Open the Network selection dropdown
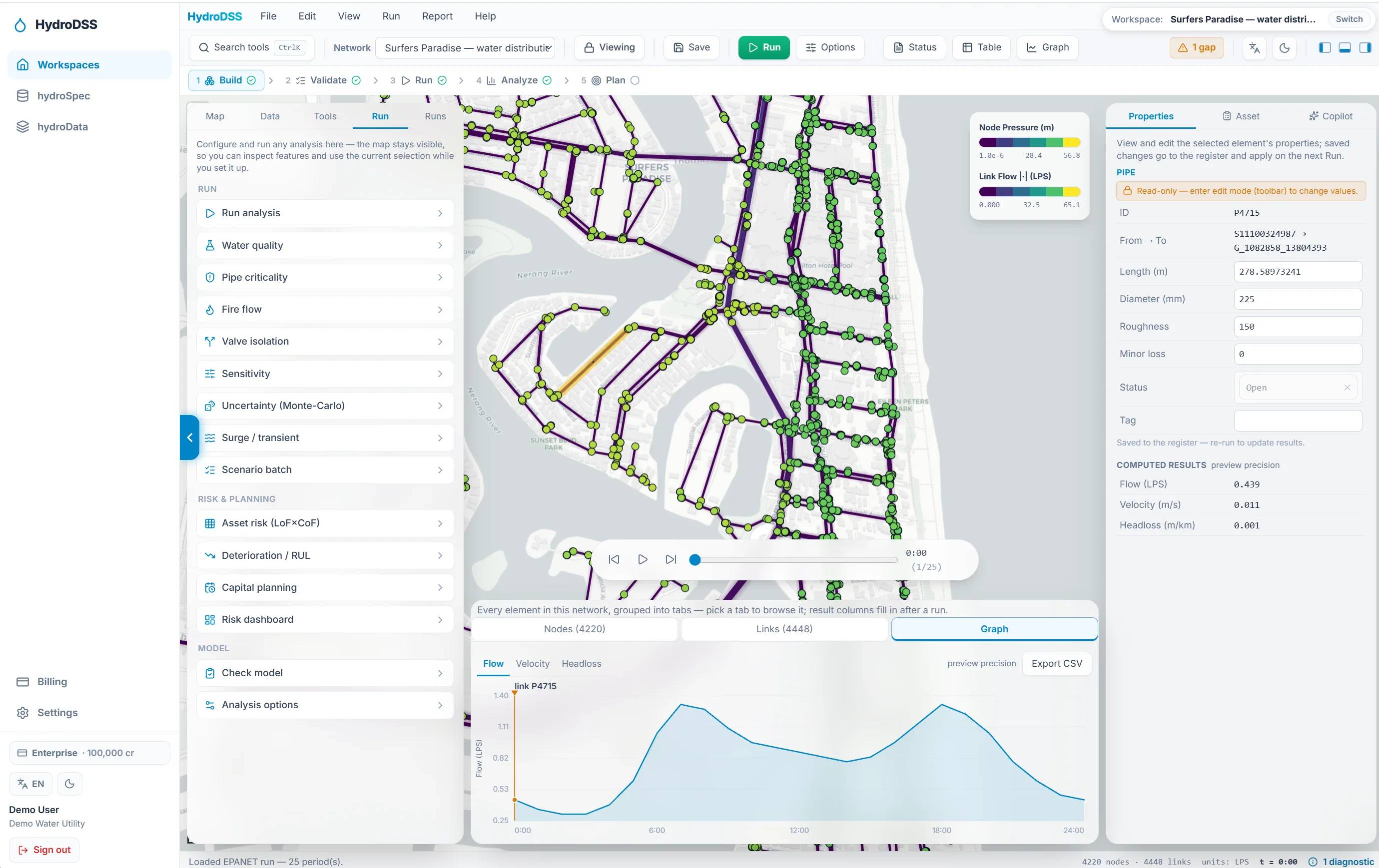 pos(465,47)
